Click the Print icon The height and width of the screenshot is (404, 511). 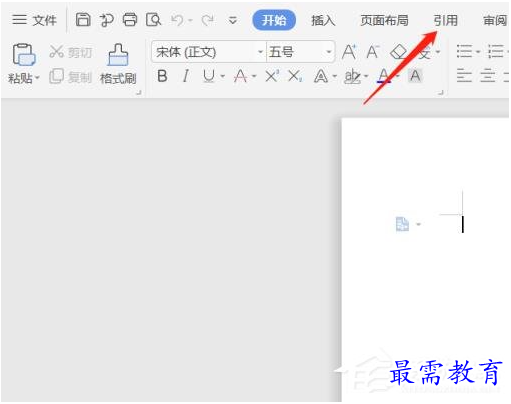tap(130, 20)
